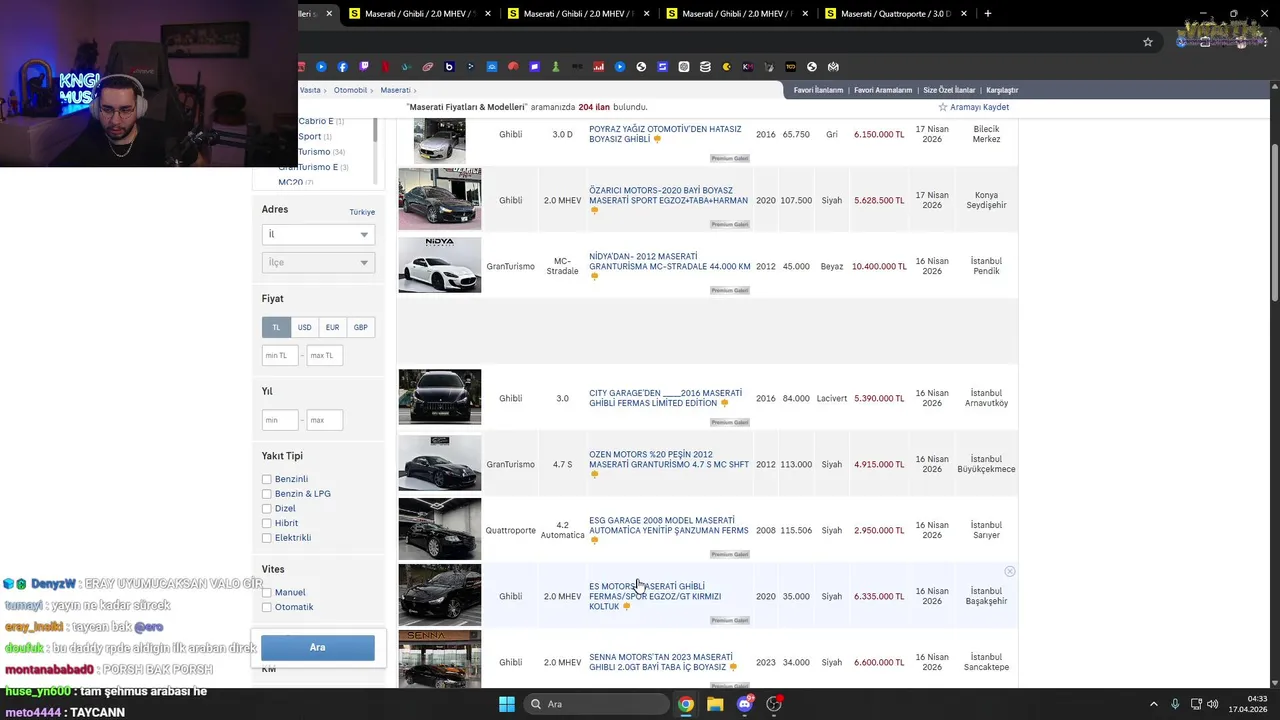Screen dimensions: 1280x720
Task: Open the Netflix bookmark icon
Action: pos(386,67)
